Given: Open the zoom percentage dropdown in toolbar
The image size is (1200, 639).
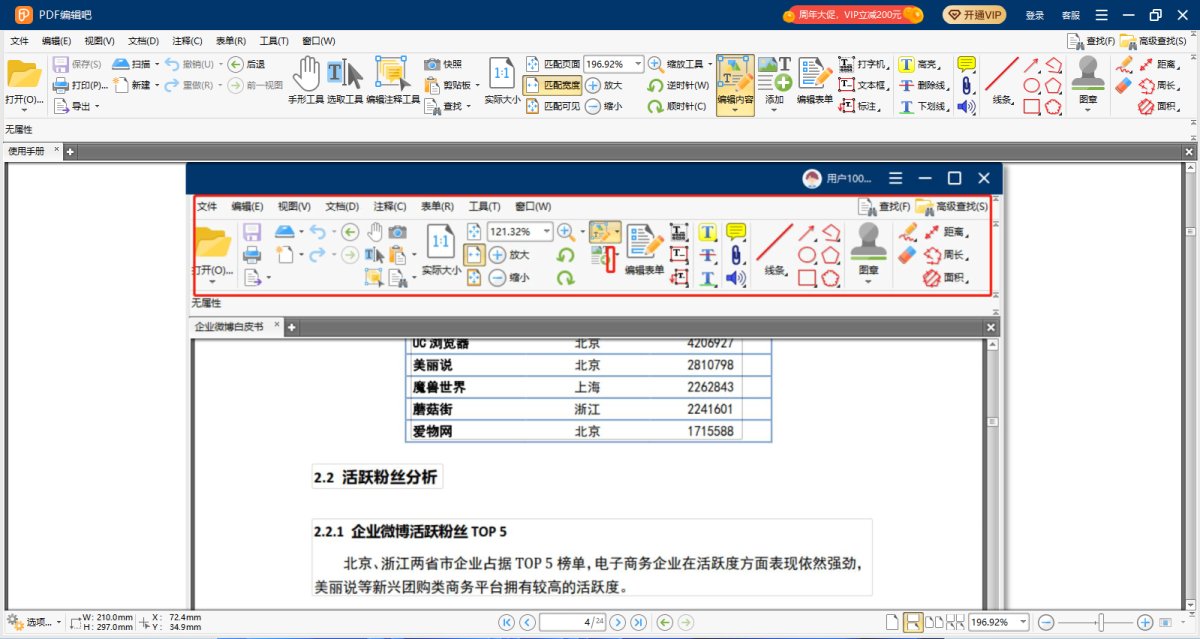Looking at the screenshot, I should (x=637, y=64).
